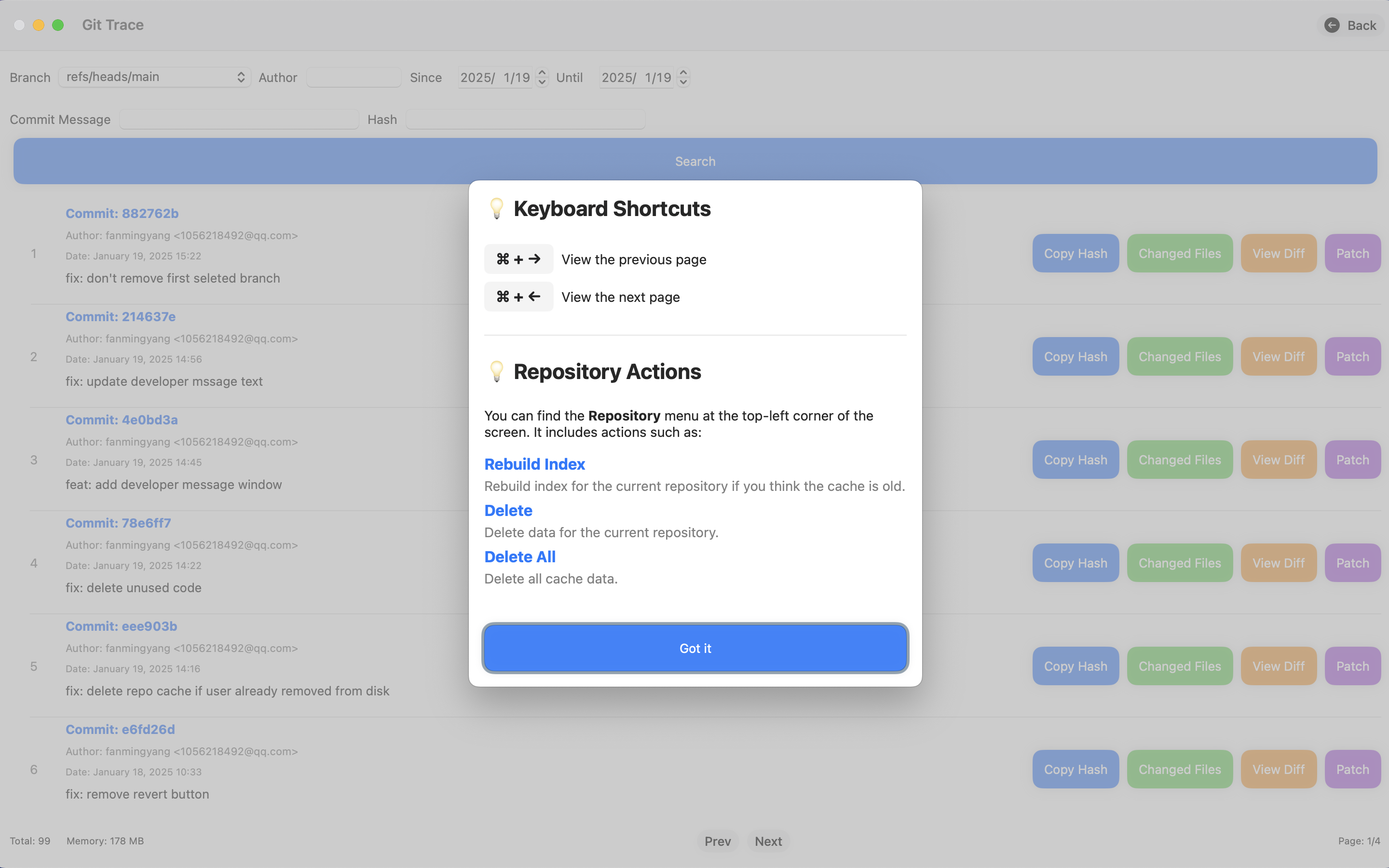The image size is (1389, 868).
Task: Open Changed Files for commit 214637e
Action: pyautogui.click(x=1179, y=356)
